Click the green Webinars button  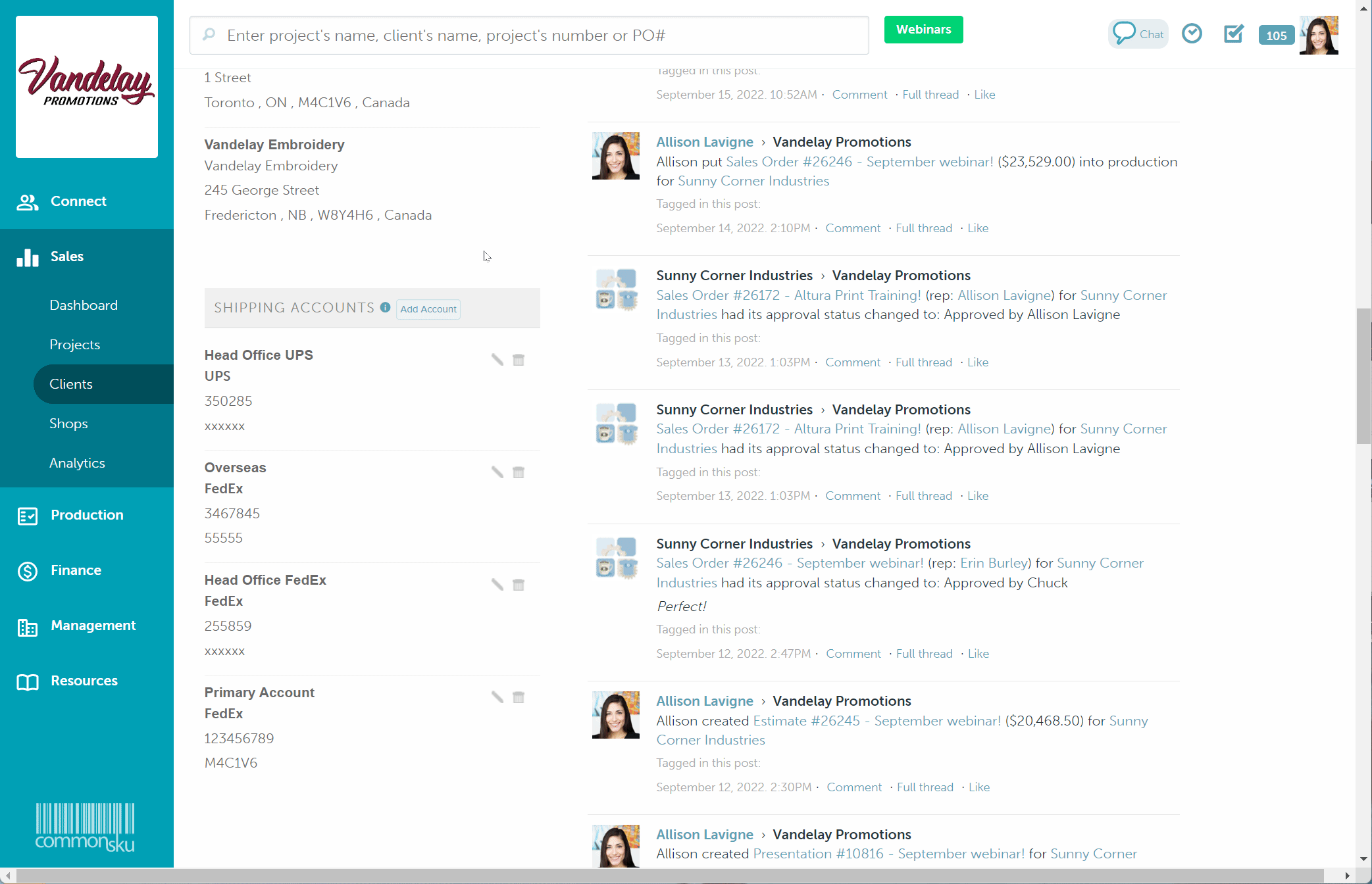(923, 29)
